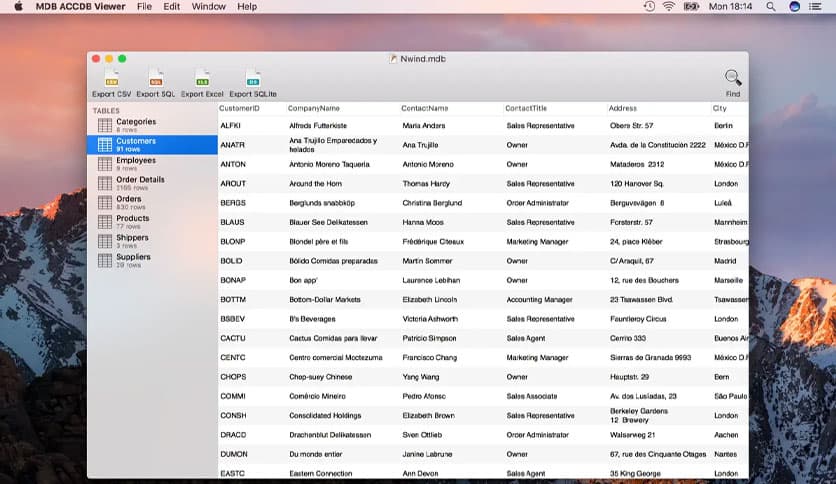Click the Export SQLite toolbar icon
The height and width of the screenshot is (484, 836).
point(253,78)
